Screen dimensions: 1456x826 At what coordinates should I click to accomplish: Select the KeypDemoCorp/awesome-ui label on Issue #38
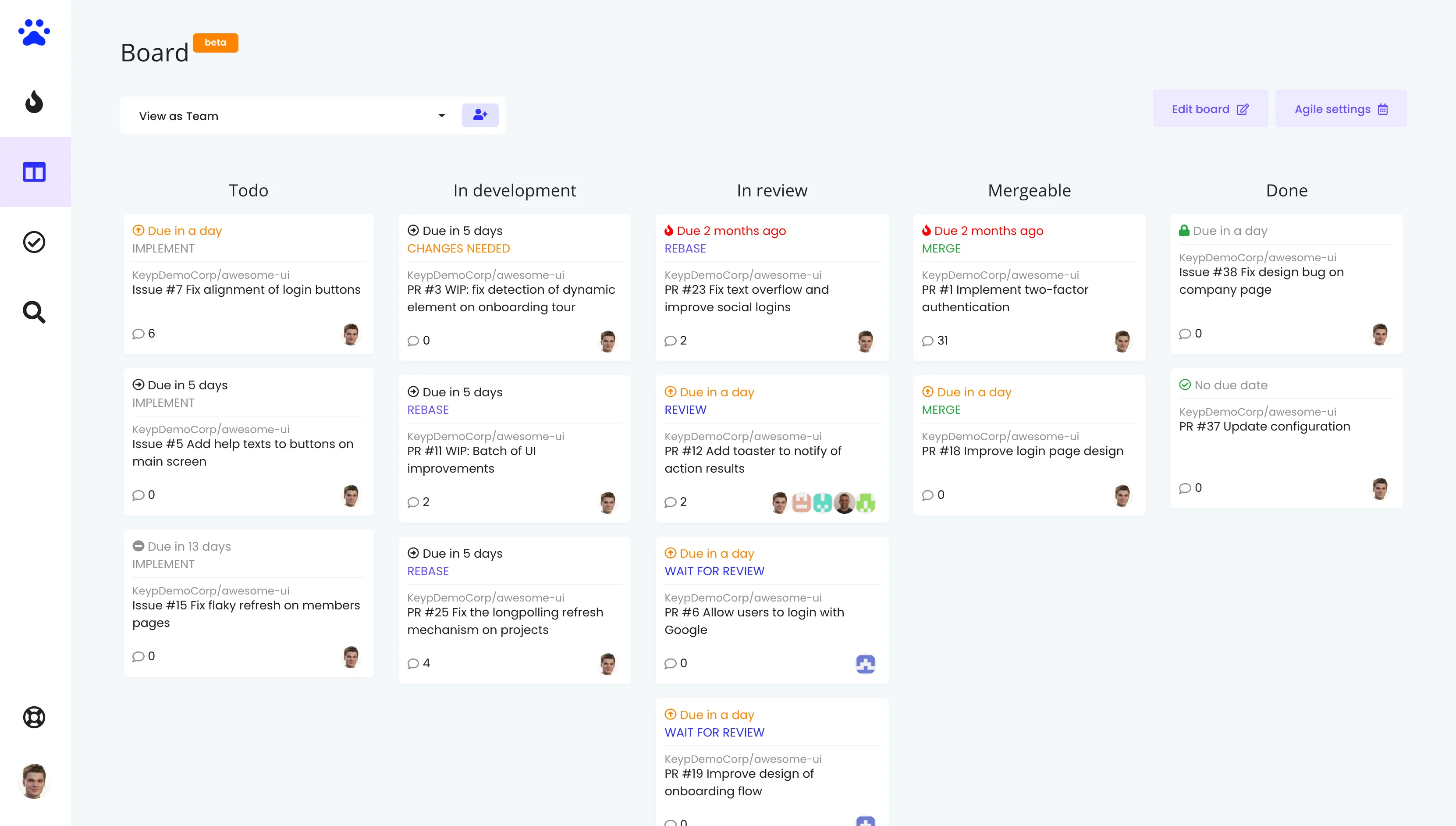pos(1258,257)
